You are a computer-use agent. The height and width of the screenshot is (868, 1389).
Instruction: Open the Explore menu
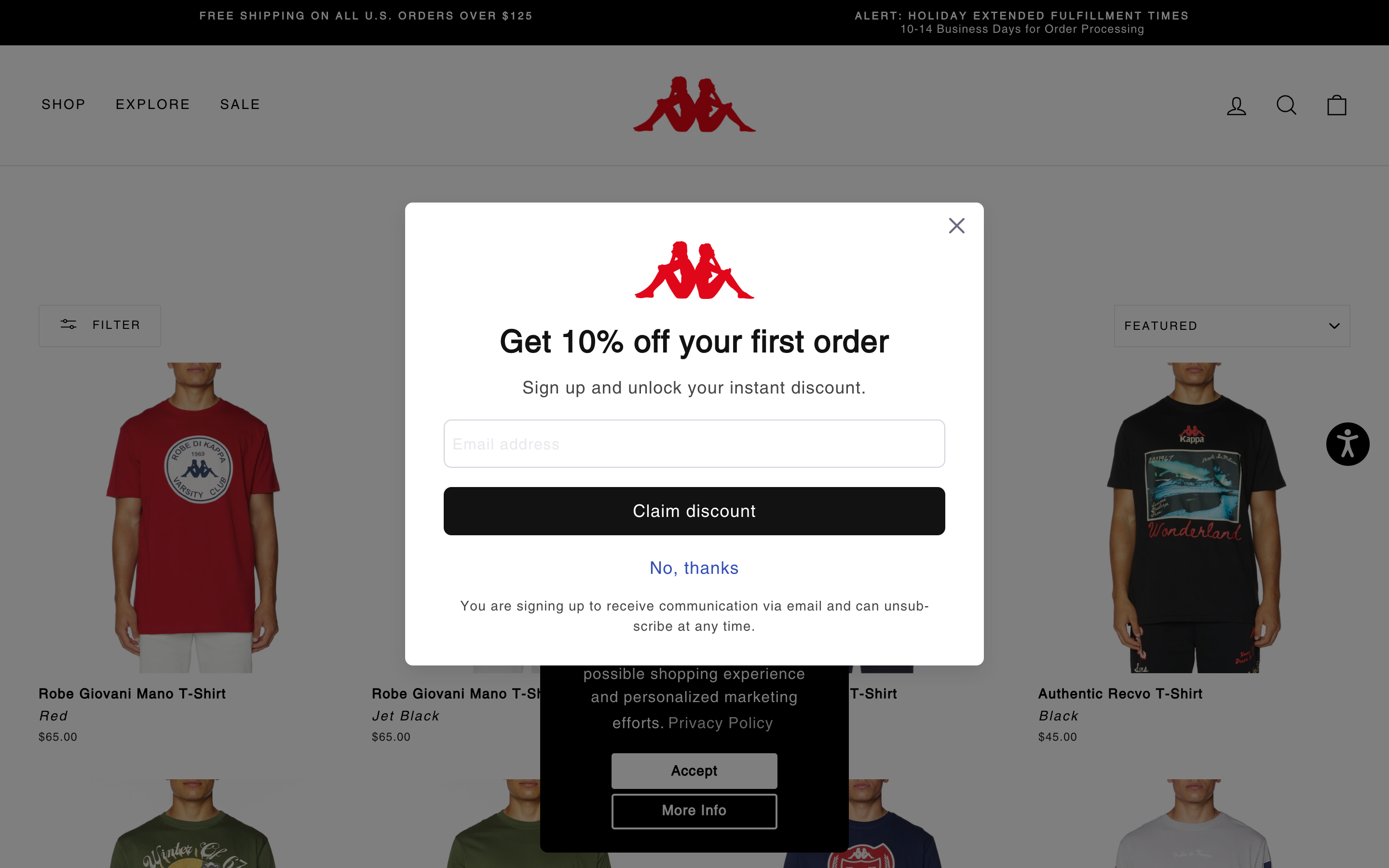[x=153, y=105]
